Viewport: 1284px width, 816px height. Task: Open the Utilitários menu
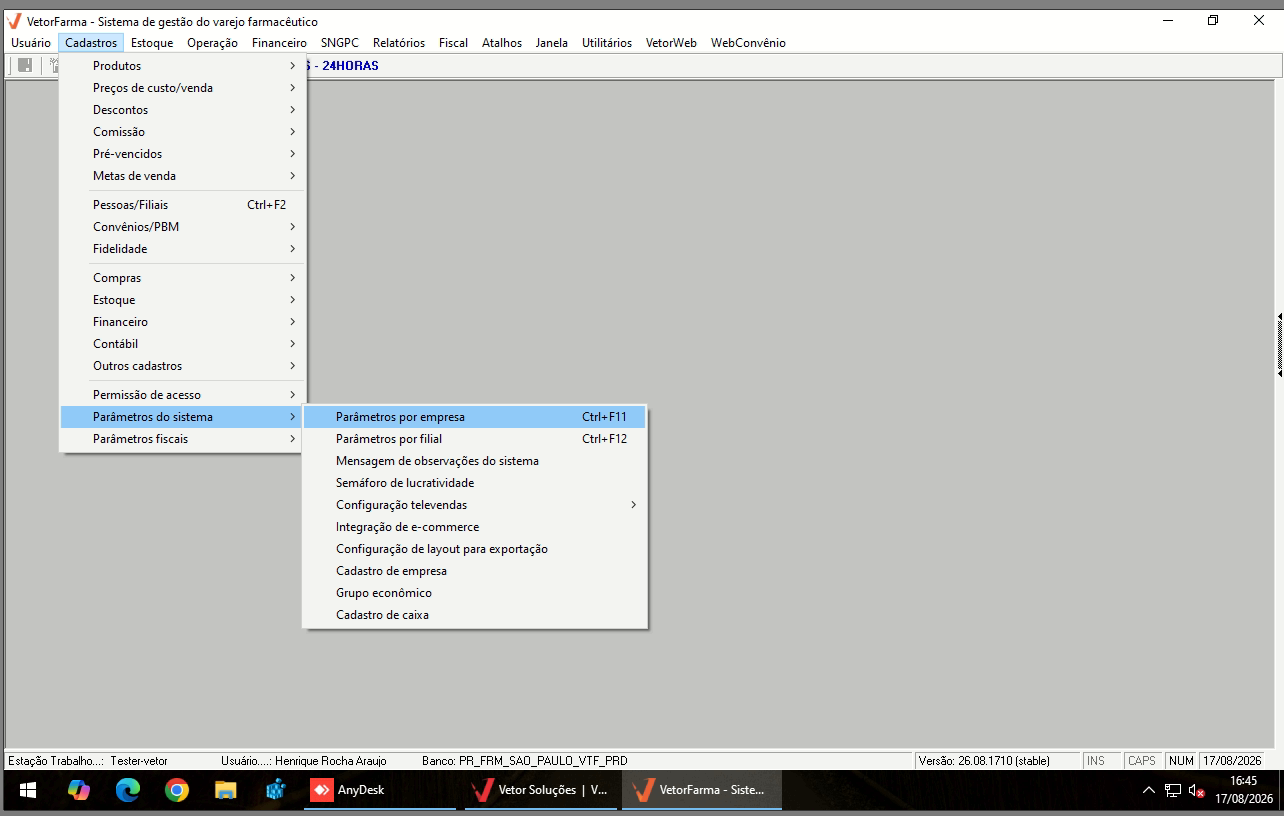607,43
